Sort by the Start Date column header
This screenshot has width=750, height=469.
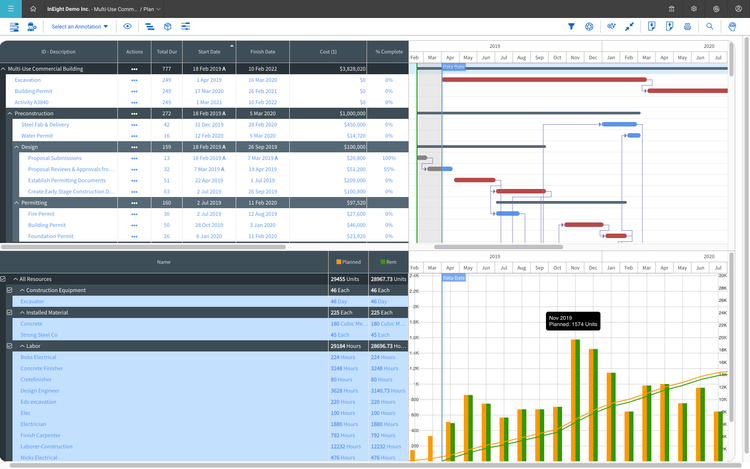[209, 51]
